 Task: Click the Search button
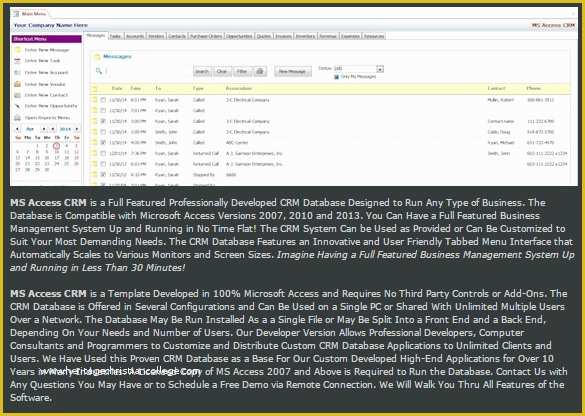pos(202,71)
